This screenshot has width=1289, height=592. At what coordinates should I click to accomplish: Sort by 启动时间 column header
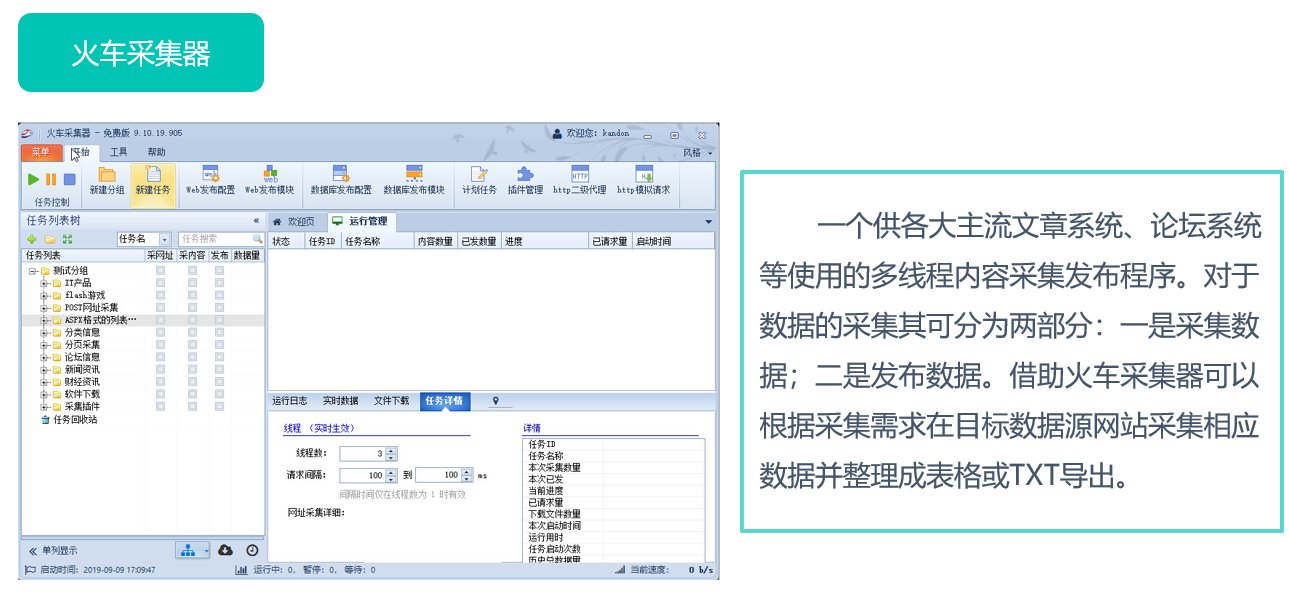point(673,241)
